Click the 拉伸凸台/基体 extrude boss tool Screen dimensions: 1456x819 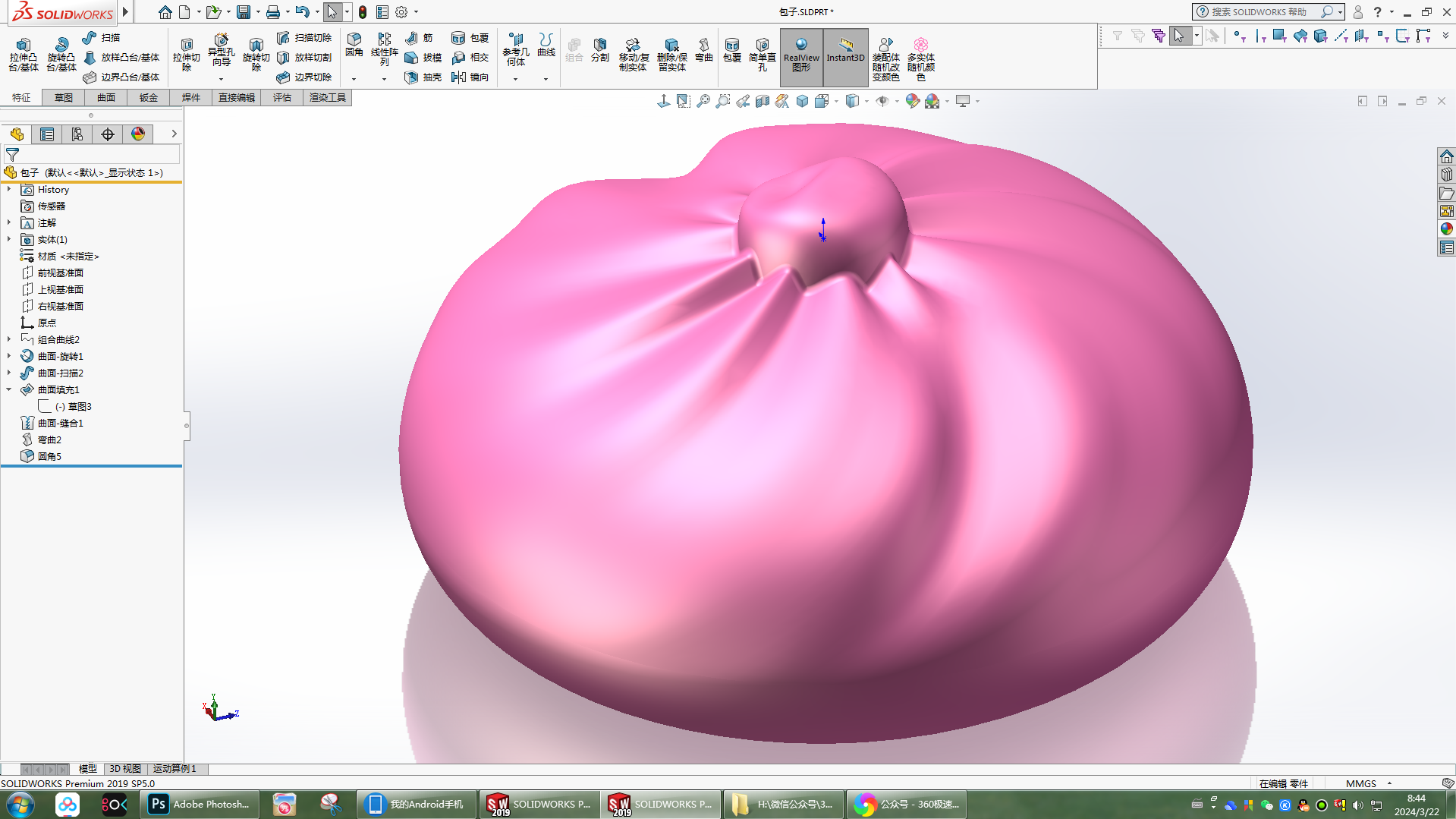point(23,55)
